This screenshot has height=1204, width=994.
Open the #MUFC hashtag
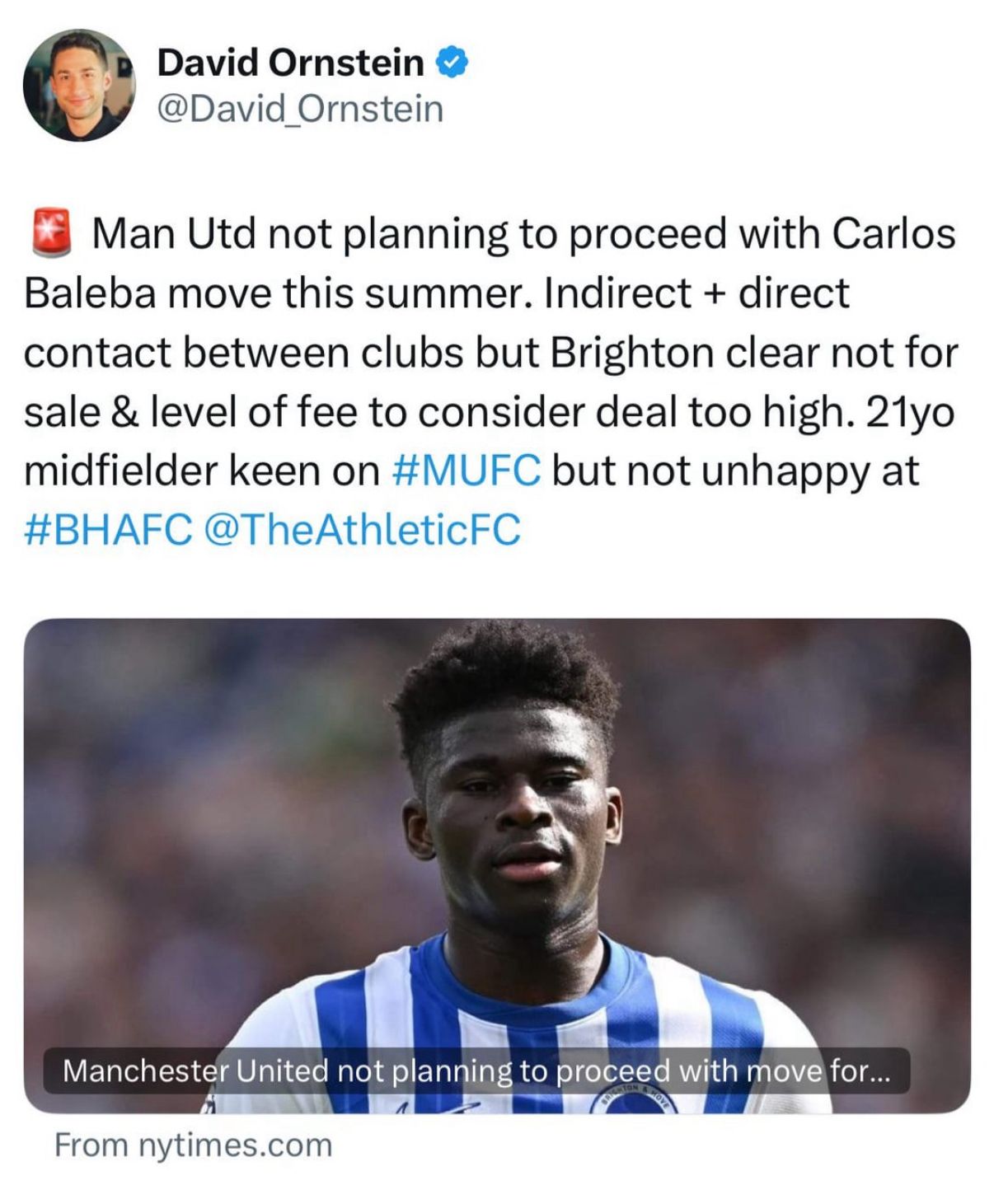click(467, 471)
